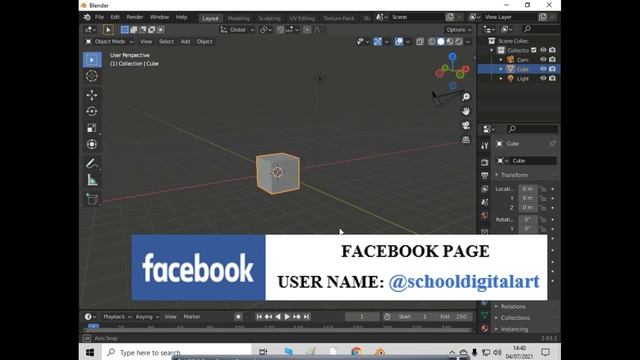This screenshot has width=640, height=360.
Task: Switch perspective/orthographic grid icon
Action: 466,140
